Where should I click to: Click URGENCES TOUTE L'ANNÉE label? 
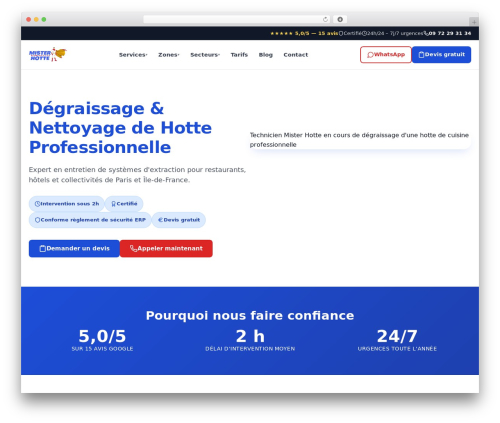tap(397, 349)
